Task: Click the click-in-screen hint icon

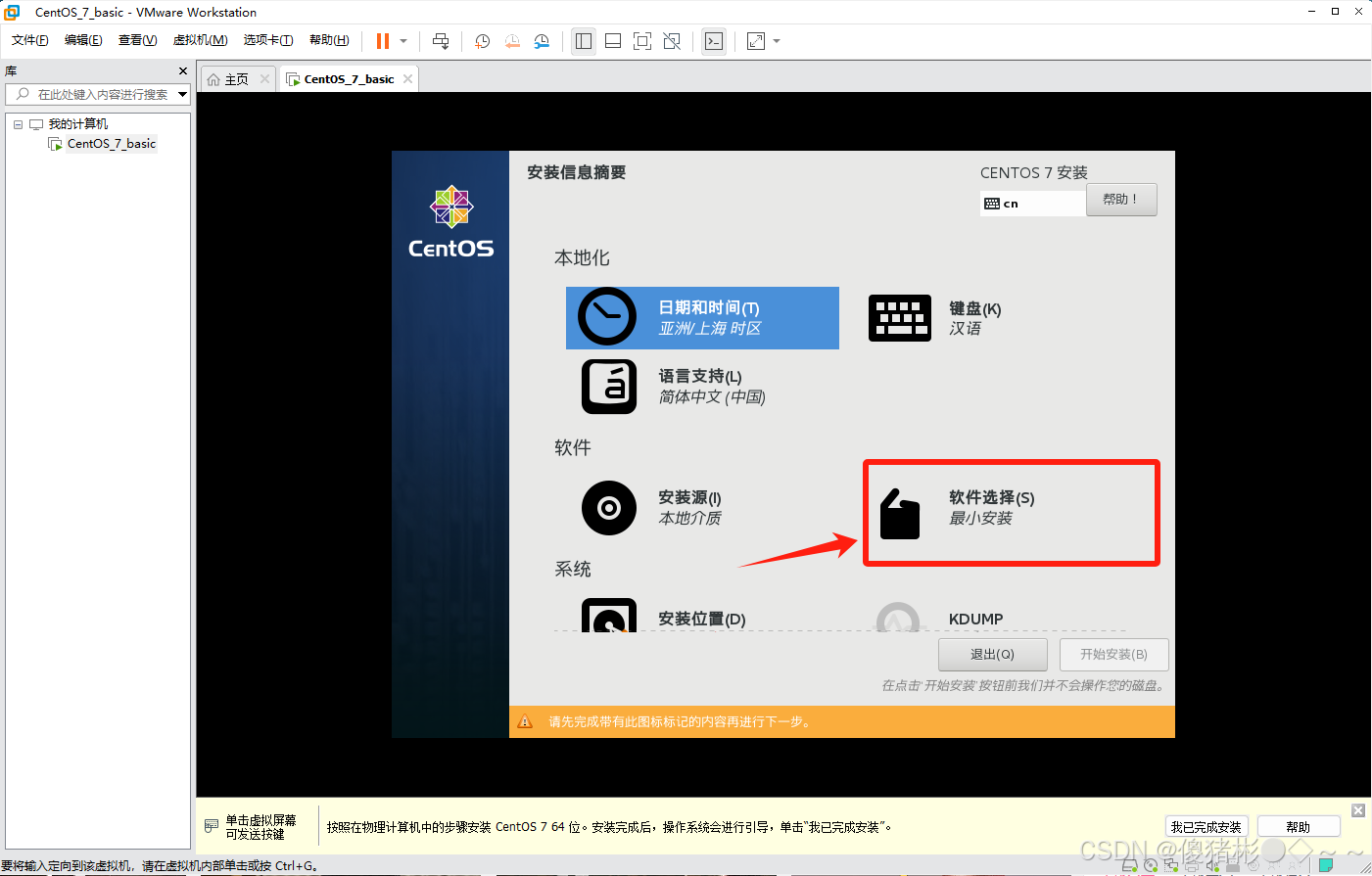Action: tap(212, 826)
